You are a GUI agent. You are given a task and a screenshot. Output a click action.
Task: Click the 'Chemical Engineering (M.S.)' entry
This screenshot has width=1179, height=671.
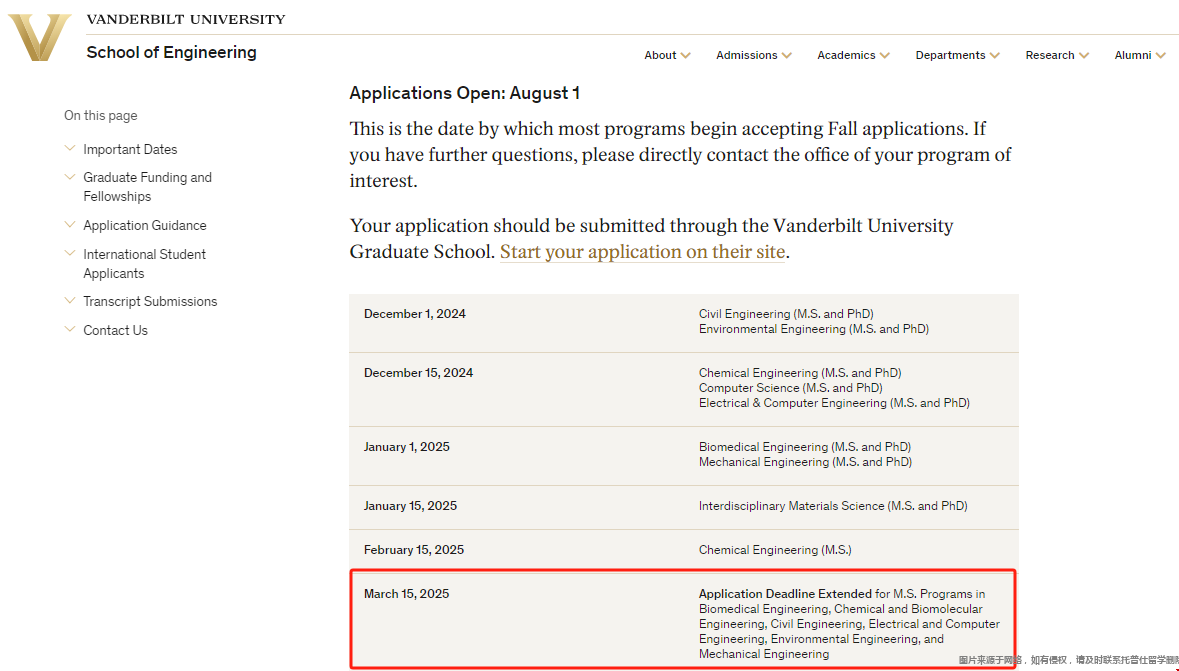coord(775,550)
